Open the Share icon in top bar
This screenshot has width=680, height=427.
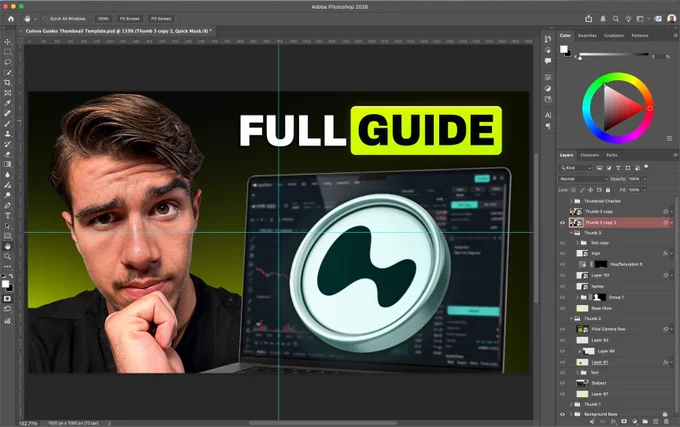[x=588, y=19]
